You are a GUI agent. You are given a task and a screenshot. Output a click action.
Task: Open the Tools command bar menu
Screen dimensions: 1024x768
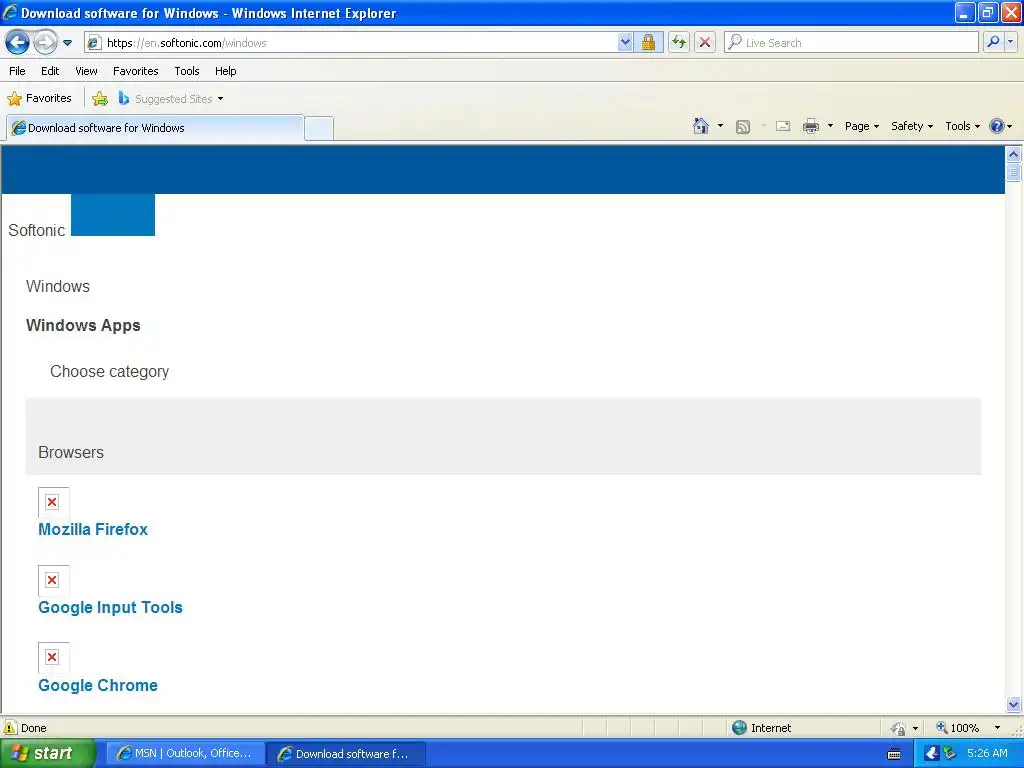pyautogui.click(x=962, y=126)
